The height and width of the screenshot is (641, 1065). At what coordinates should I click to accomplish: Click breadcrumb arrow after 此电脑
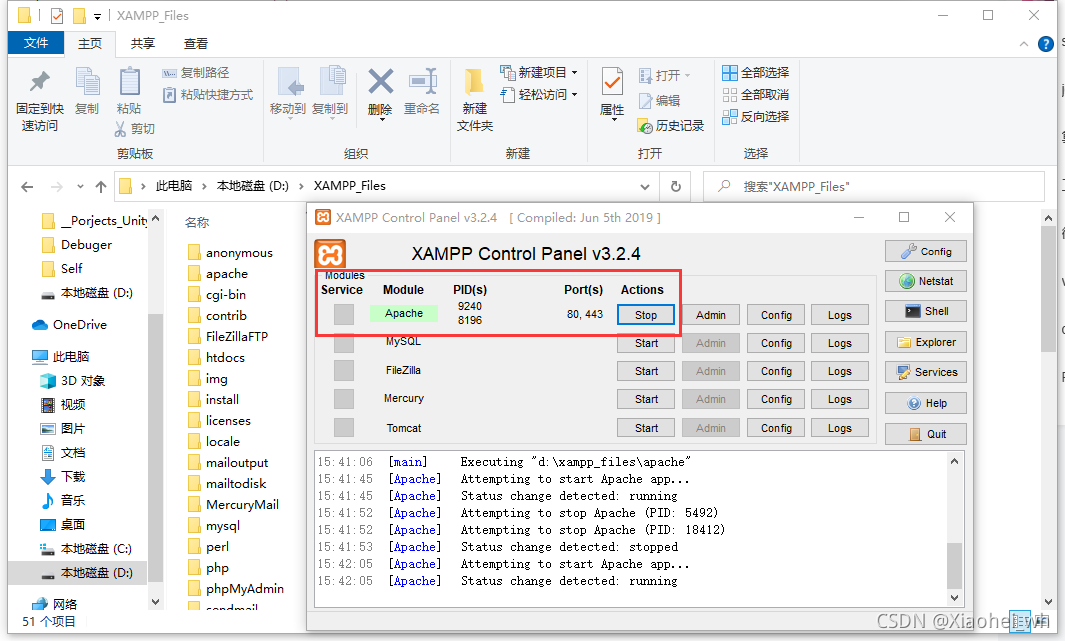pos(205,186)
